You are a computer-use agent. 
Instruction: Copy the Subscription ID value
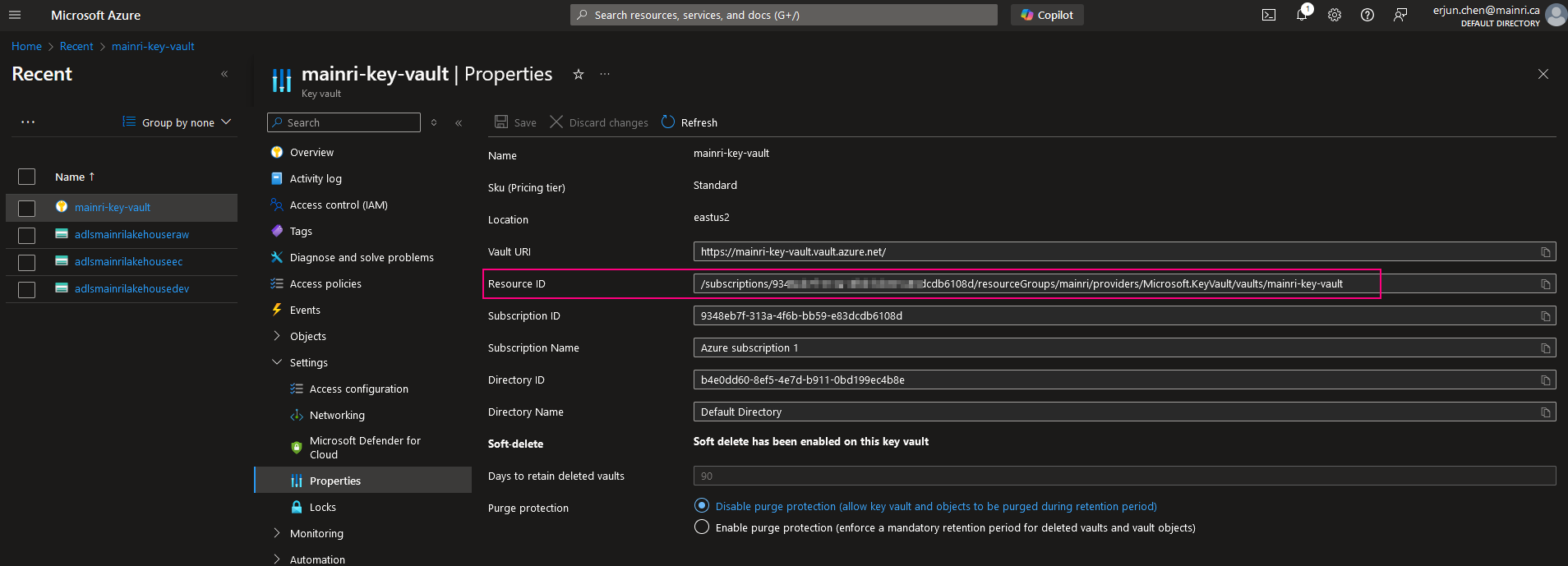pos(1545,316)
